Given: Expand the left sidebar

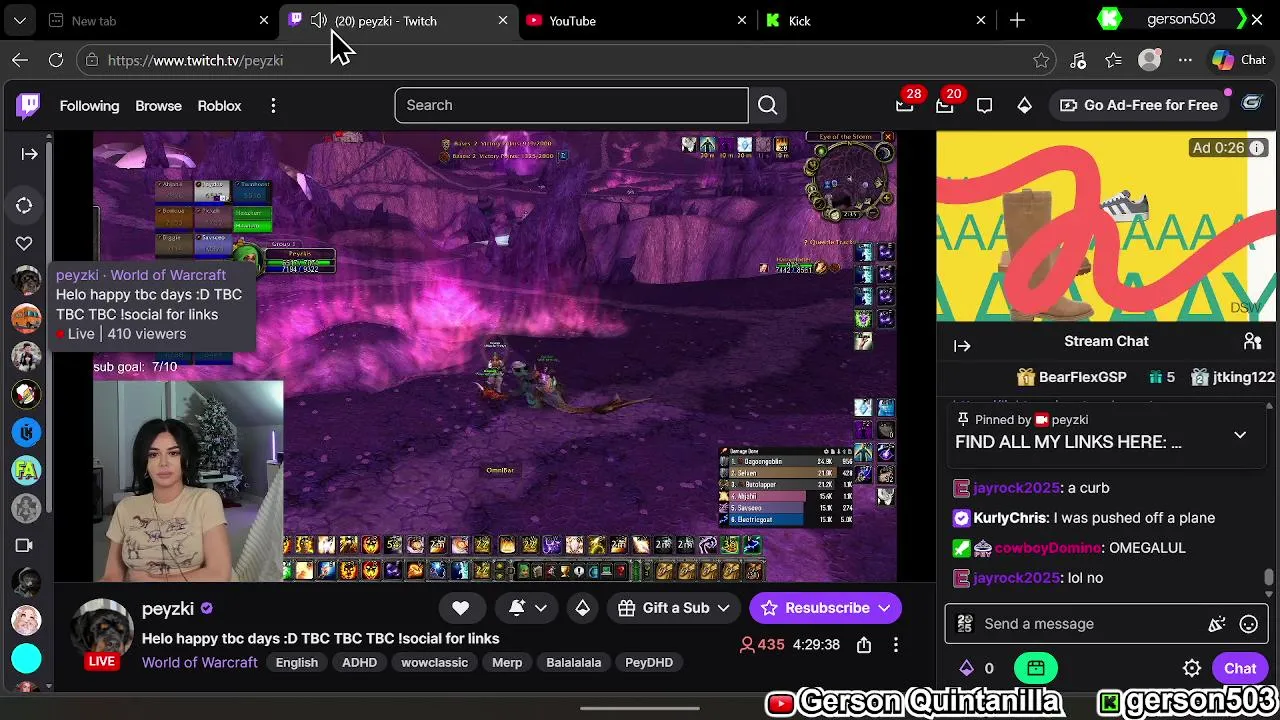Looking at the screenshot, I should point(29,154).
